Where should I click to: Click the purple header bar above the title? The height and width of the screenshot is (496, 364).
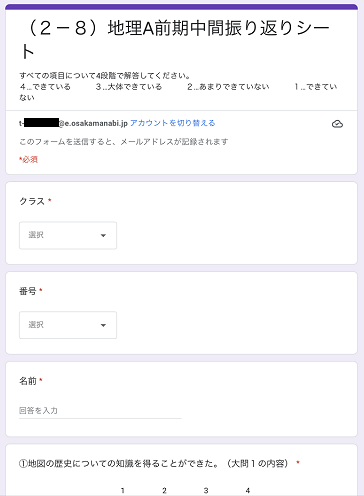[x=182, y=7]
